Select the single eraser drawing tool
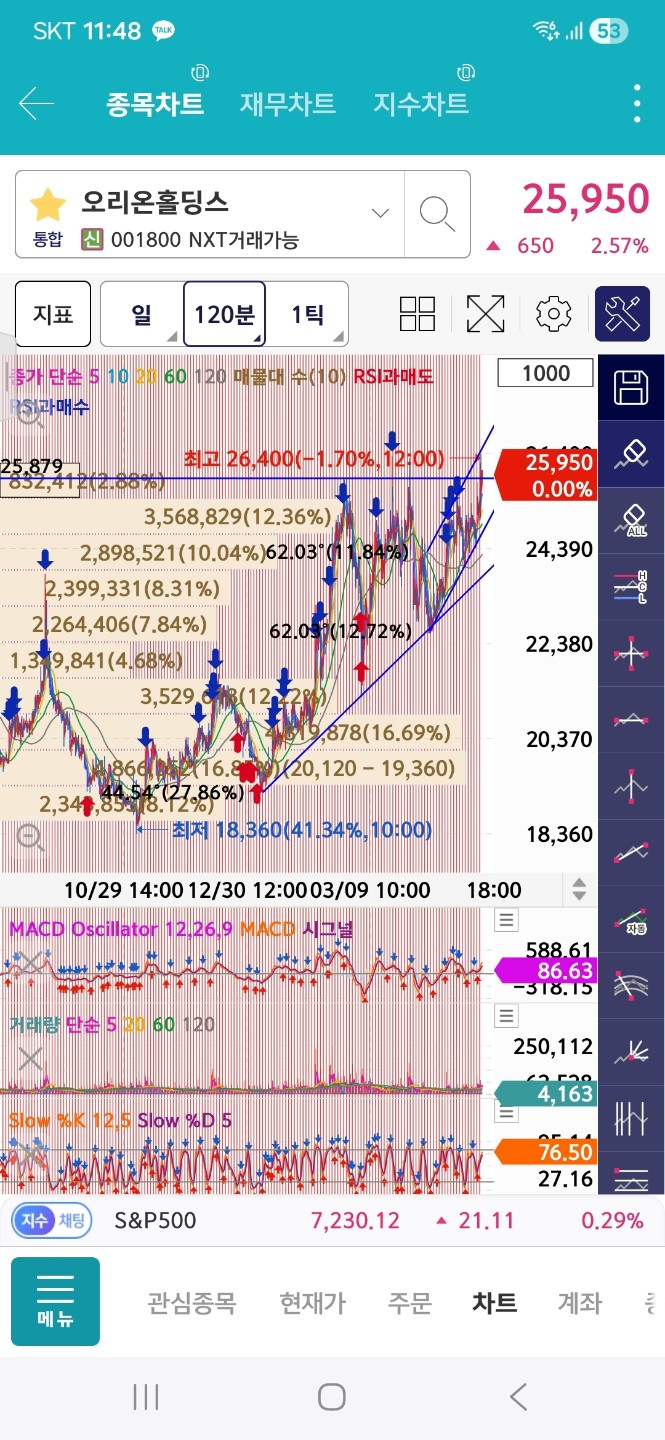Viewport: 665px width, 1440px height. [x=631, y=452]
